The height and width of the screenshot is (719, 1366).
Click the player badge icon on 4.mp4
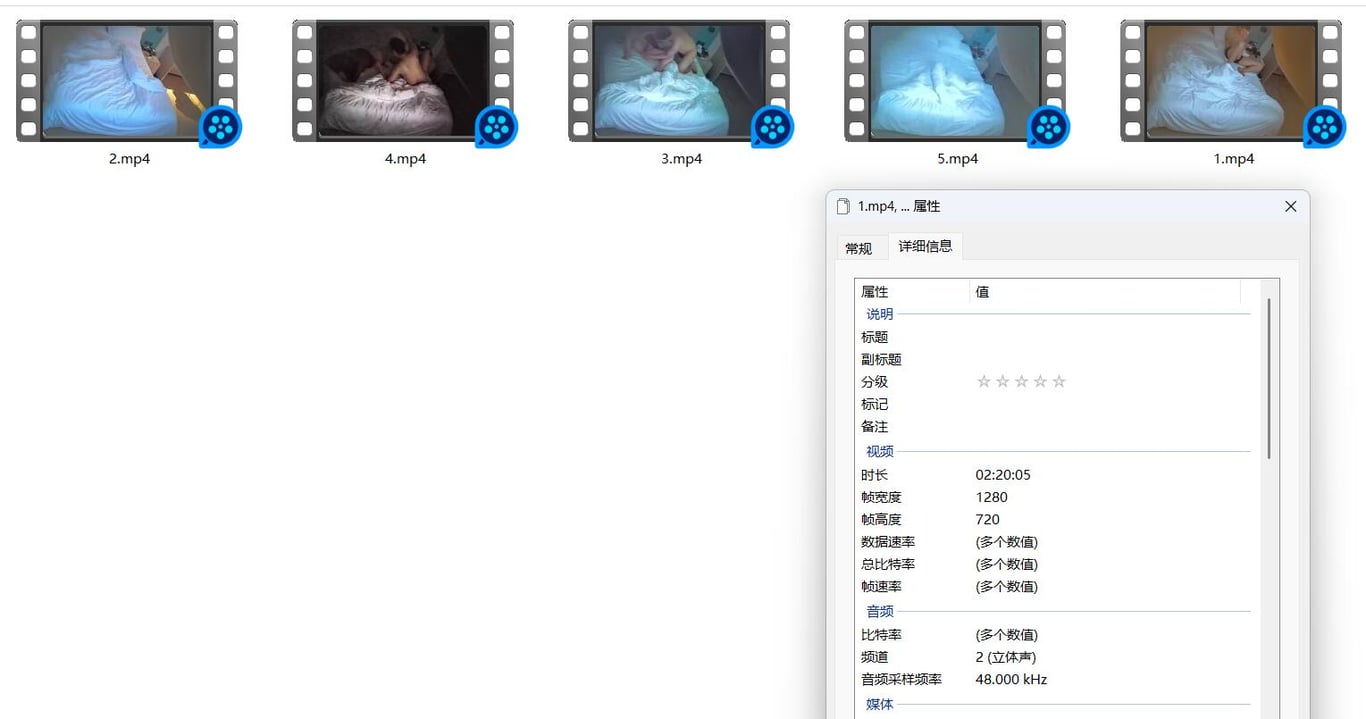click(496, 126)
